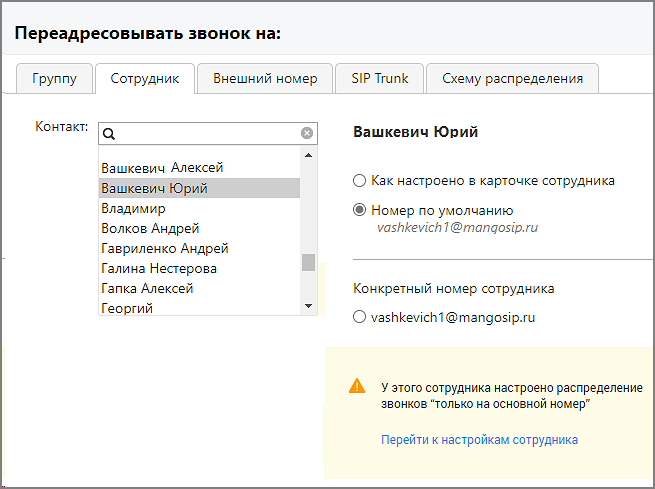The height and width of the screenshot is (489, 655).
Task: Select Георгий in contact list
Action: pyautogui.click(x=200, y=308)
